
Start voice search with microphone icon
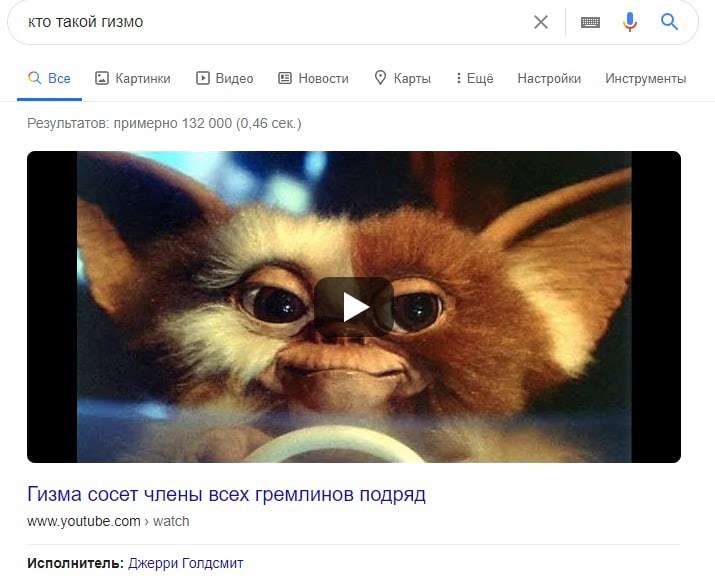(630, 22)
